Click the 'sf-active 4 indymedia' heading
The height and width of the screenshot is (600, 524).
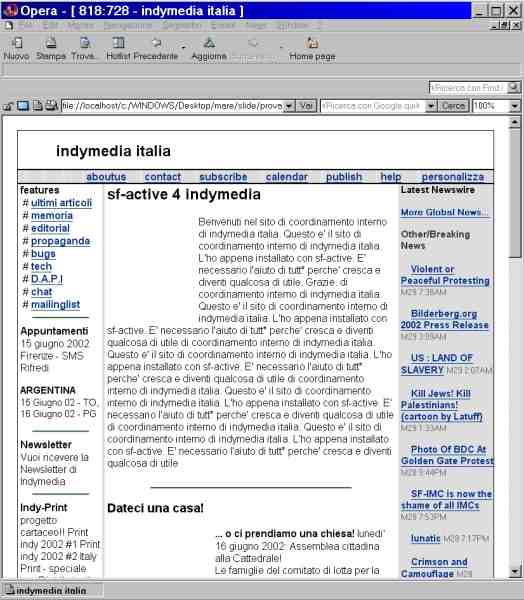(x=184, y=194)
